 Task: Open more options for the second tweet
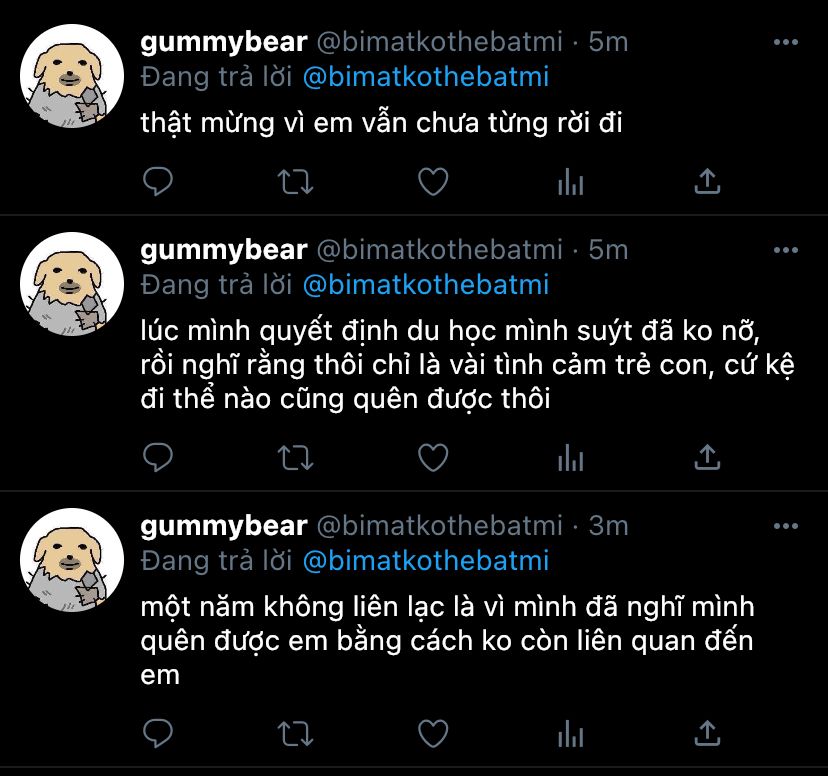point(786,250)
